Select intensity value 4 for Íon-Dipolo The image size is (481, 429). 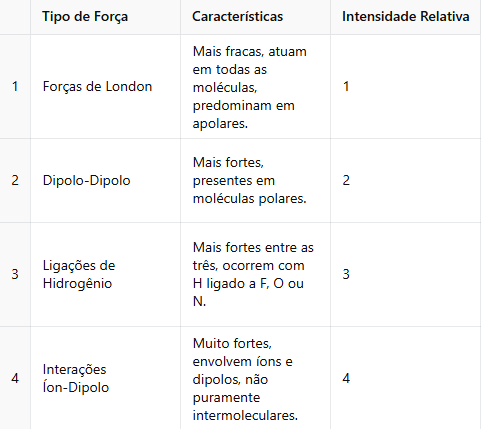406,378
